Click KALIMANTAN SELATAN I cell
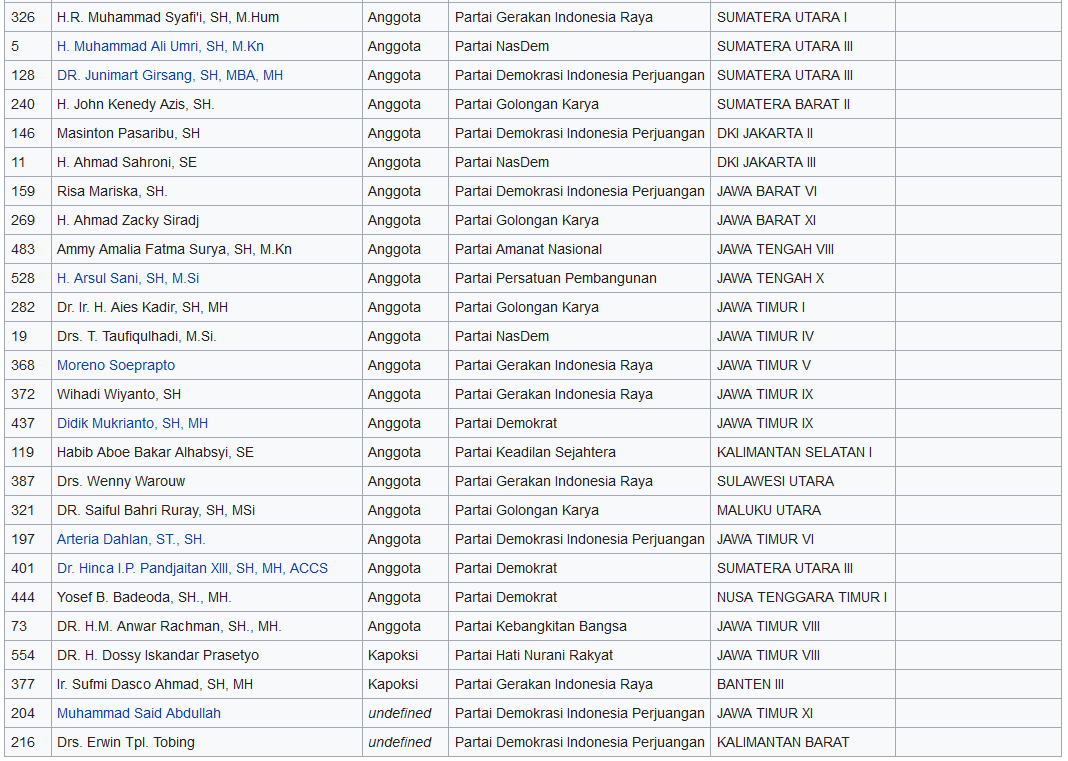The width and height of the screenshot is (1068, 761). click(x=803, y=452)
